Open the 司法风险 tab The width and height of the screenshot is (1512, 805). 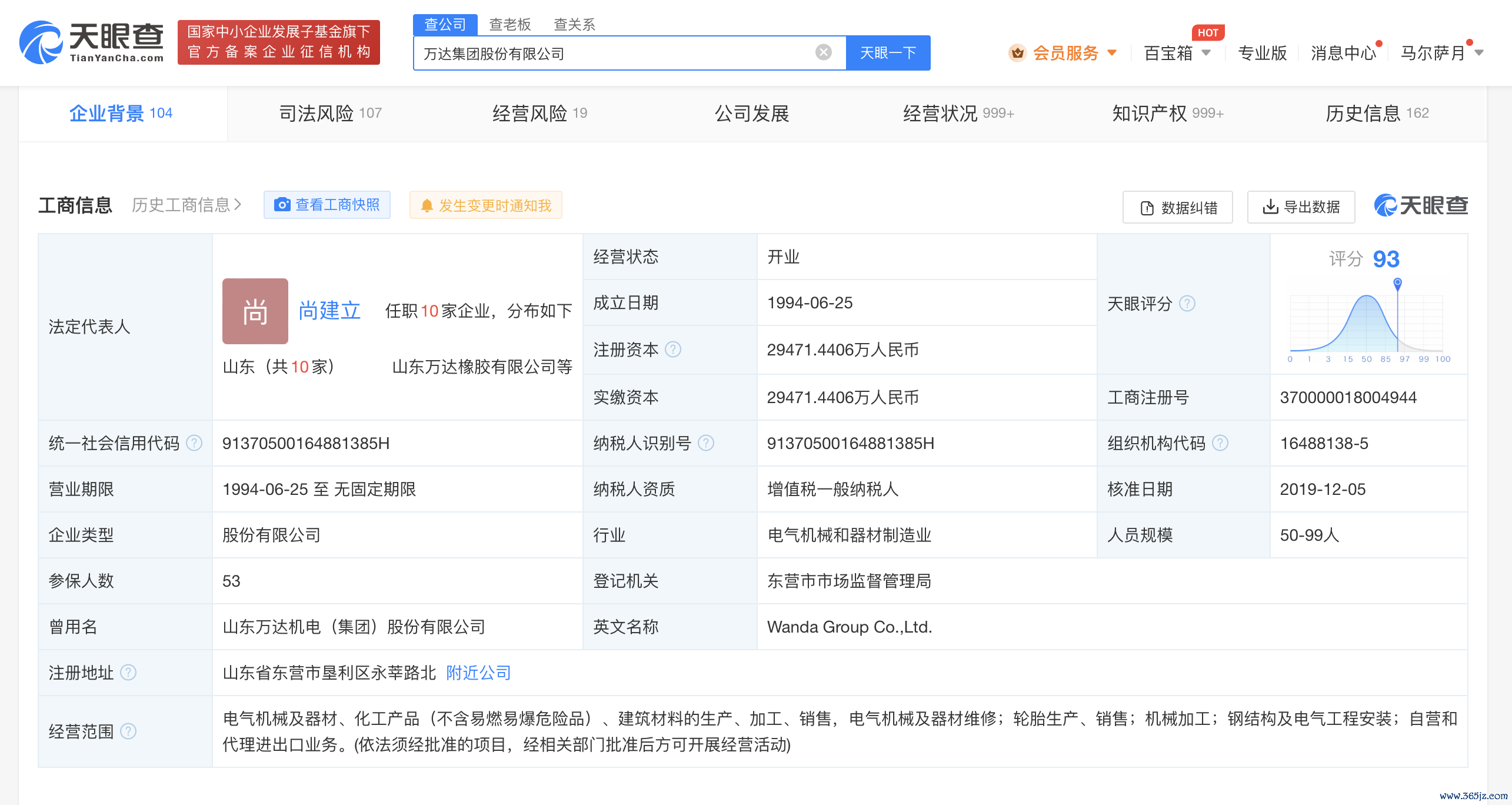click(331, 113)
